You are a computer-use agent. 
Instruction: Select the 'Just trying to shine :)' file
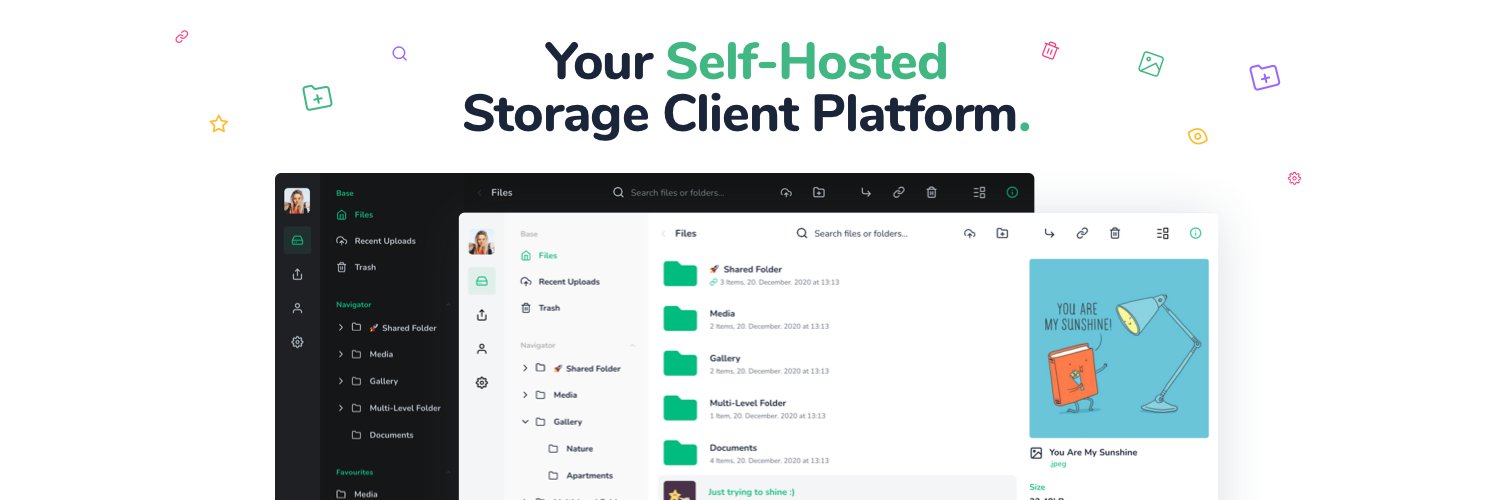838,488
